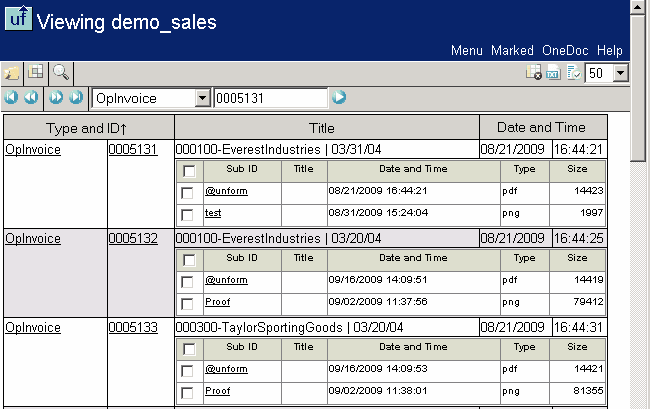Open the OpInvoice document type dropdown
The width and height of the screenshot is (650, 409).
pos(202,98)
